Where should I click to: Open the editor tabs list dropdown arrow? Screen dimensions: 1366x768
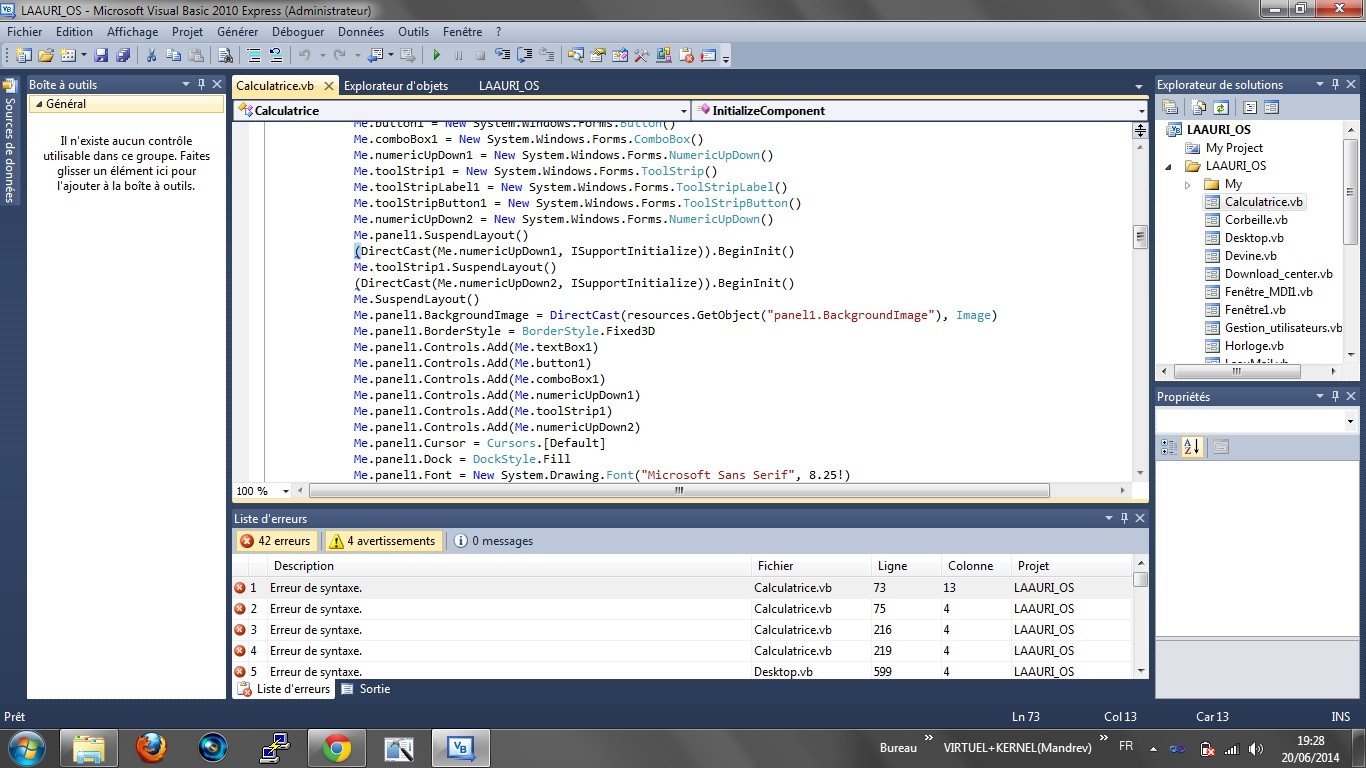coord(1139,86)
